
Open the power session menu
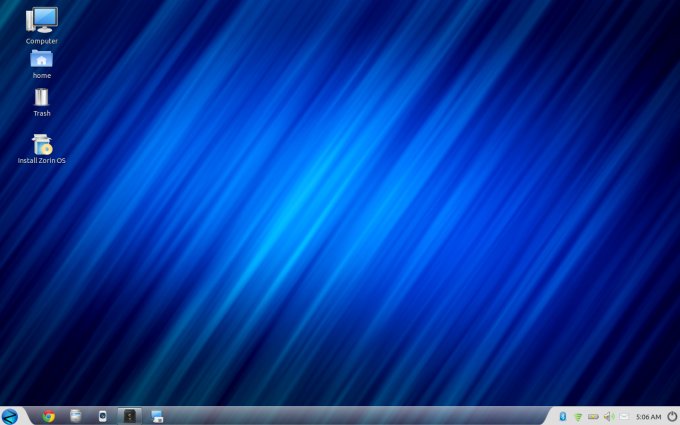pyautogui.click(x=672, y=417)
